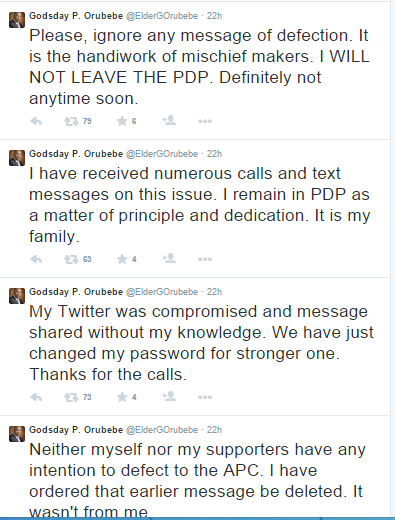Open profile avatar on the first tweet
The height and width of the screenshot is (520, 395).
pyautogui.click(x=17, y=20)
